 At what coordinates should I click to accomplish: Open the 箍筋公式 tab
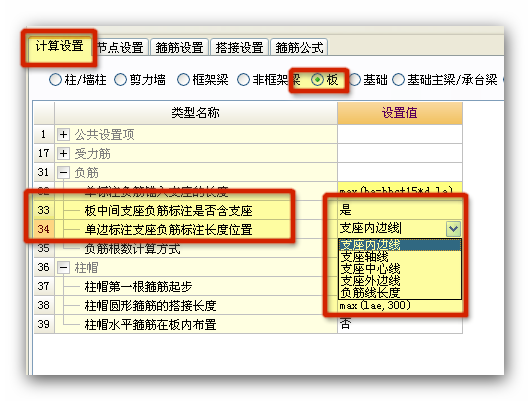299,47
